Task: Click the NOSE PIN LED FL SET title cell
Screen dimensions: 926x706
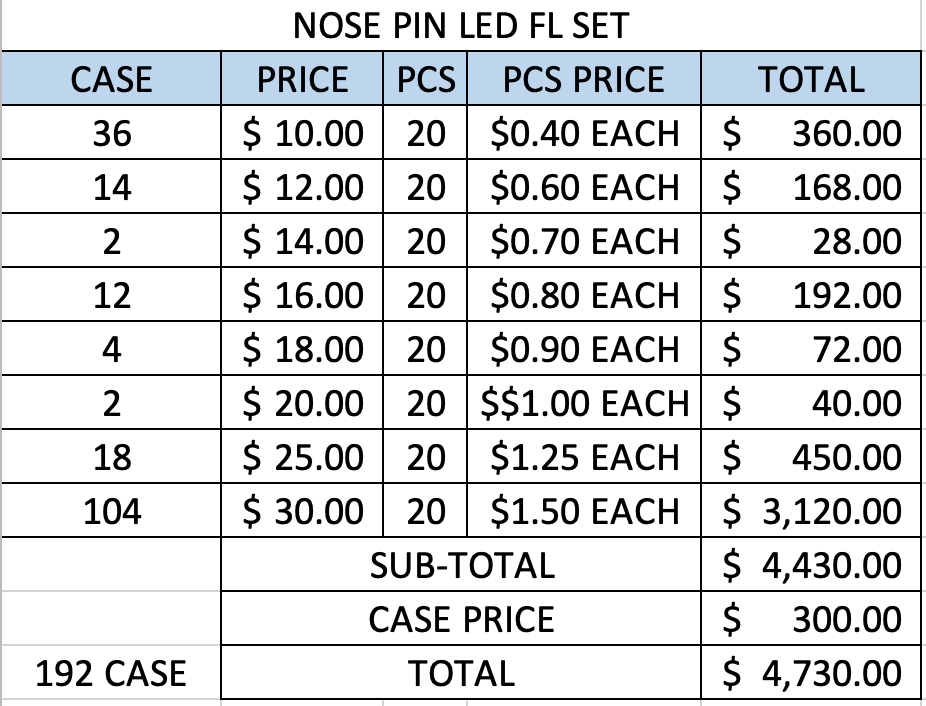Action: point(461,25)
